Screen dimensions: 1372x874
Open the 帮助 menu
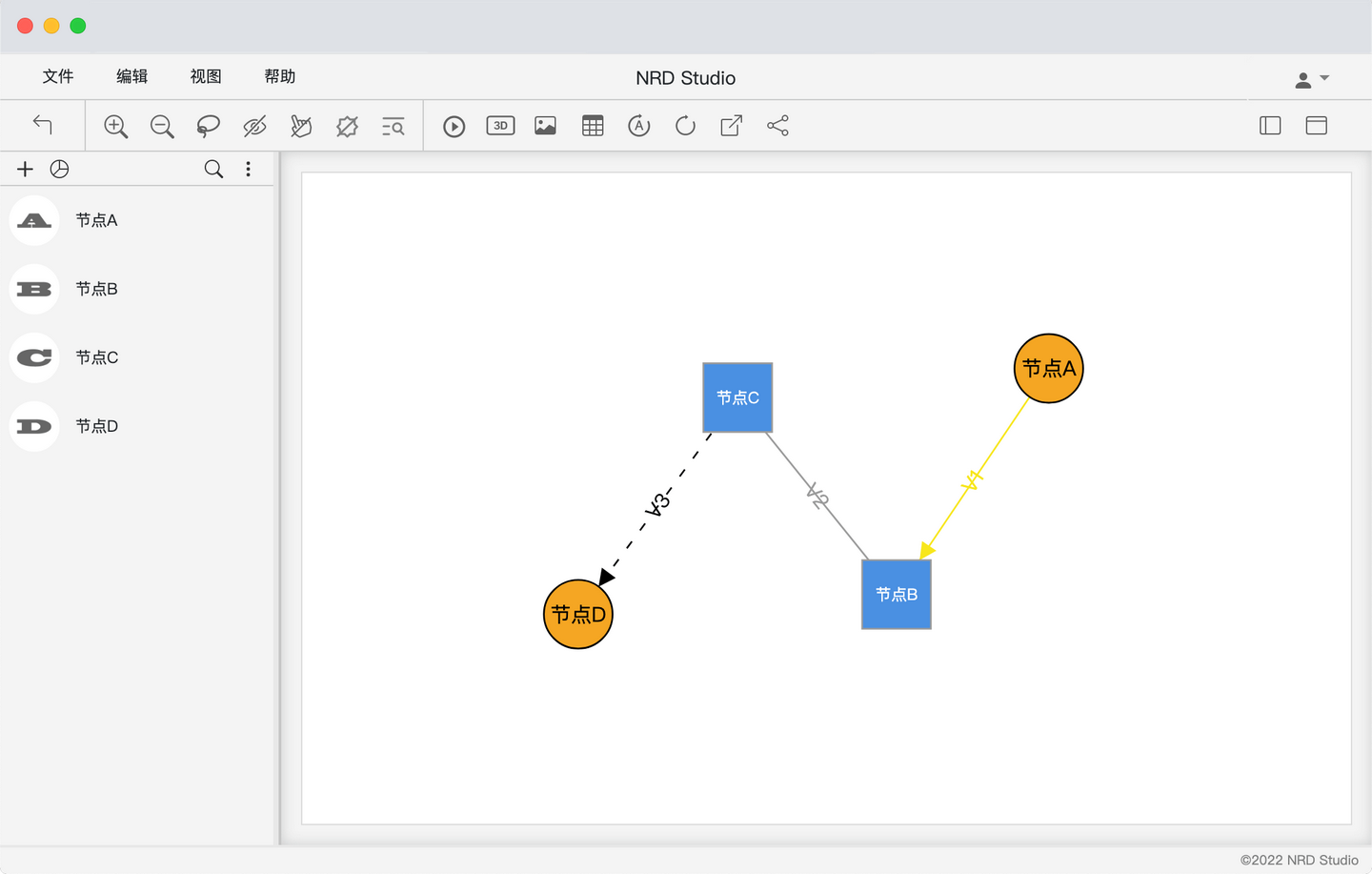(280, 76)
